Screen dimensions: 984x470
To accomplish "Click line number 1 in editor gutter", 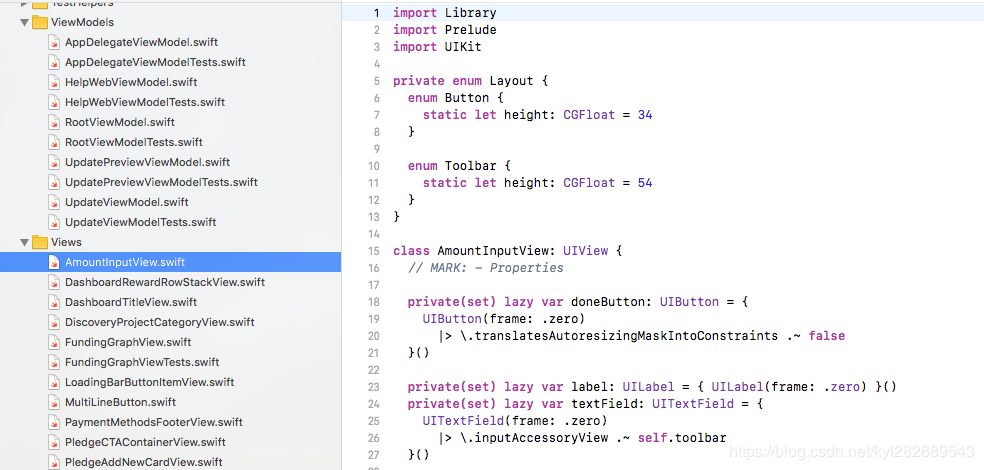I will [377, 13].
